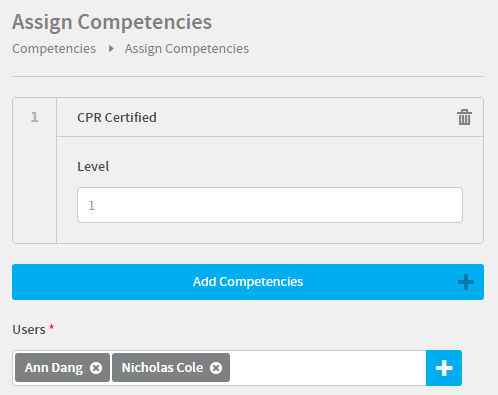This screenshot has height=395, width=498.
Task: Click the row number 1 handle
Action: (34, 117)
